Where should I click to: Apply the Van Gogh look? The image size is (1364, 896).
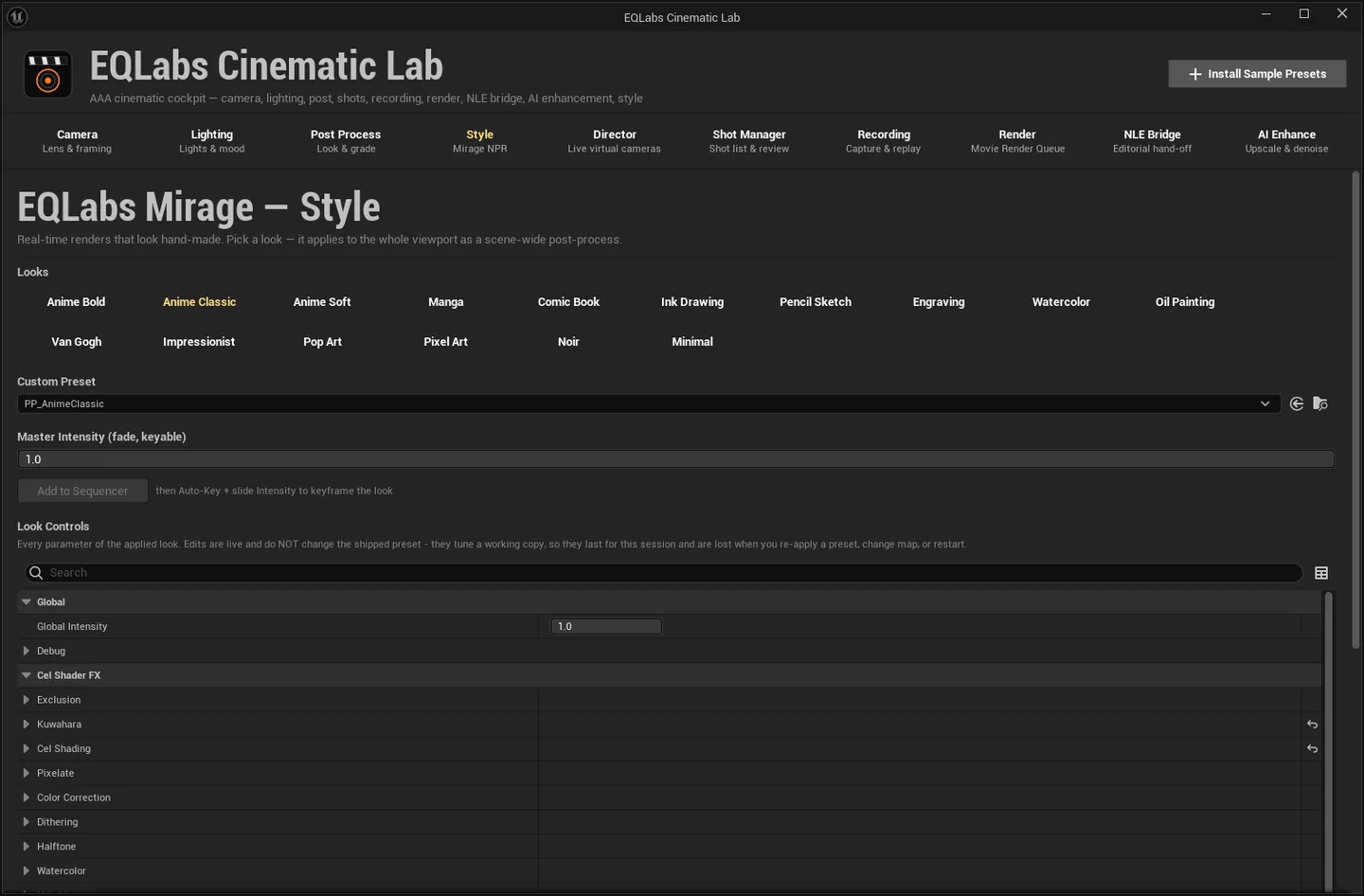[76, 342]
